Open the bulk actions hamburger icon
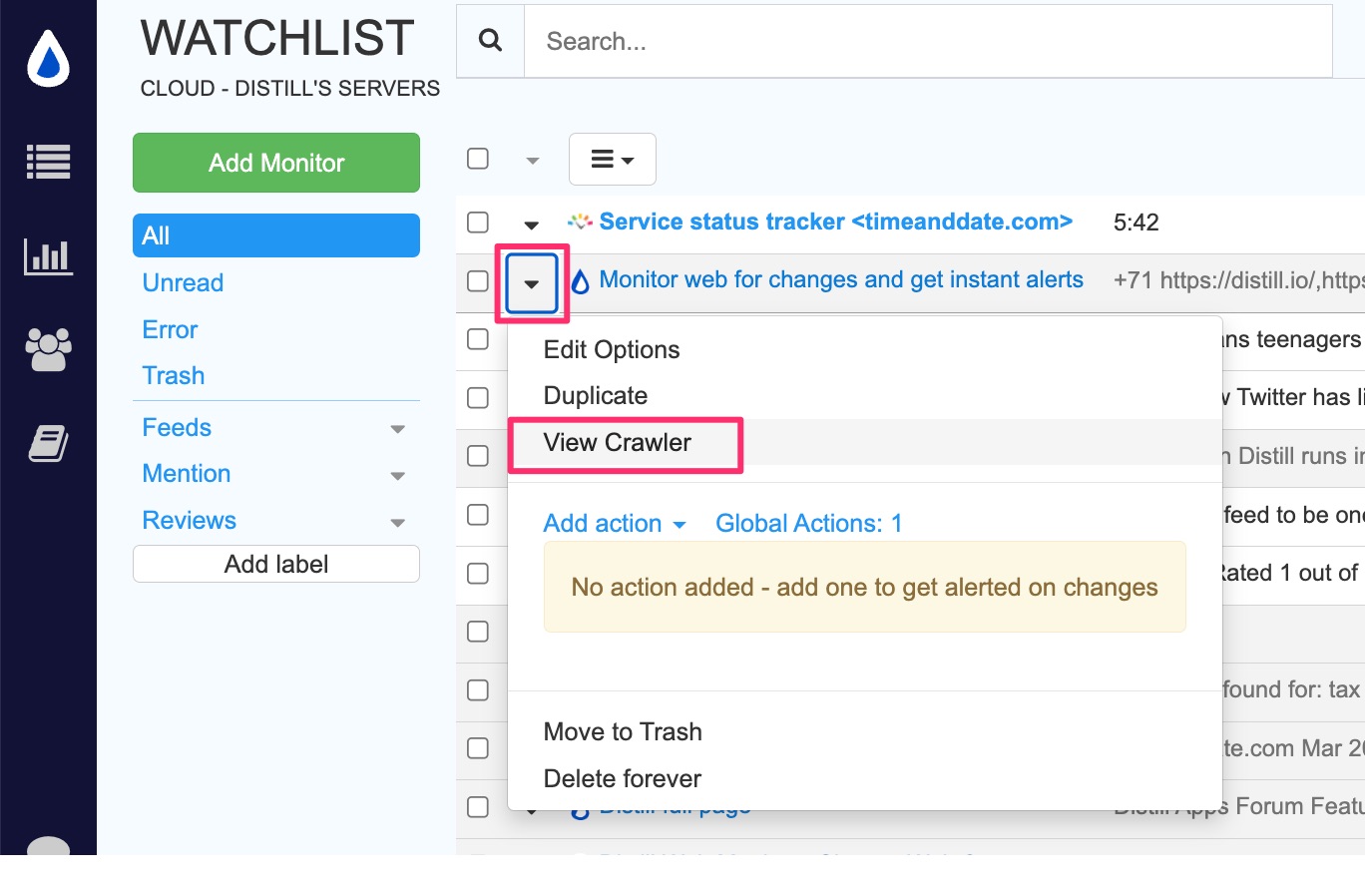 612,159
